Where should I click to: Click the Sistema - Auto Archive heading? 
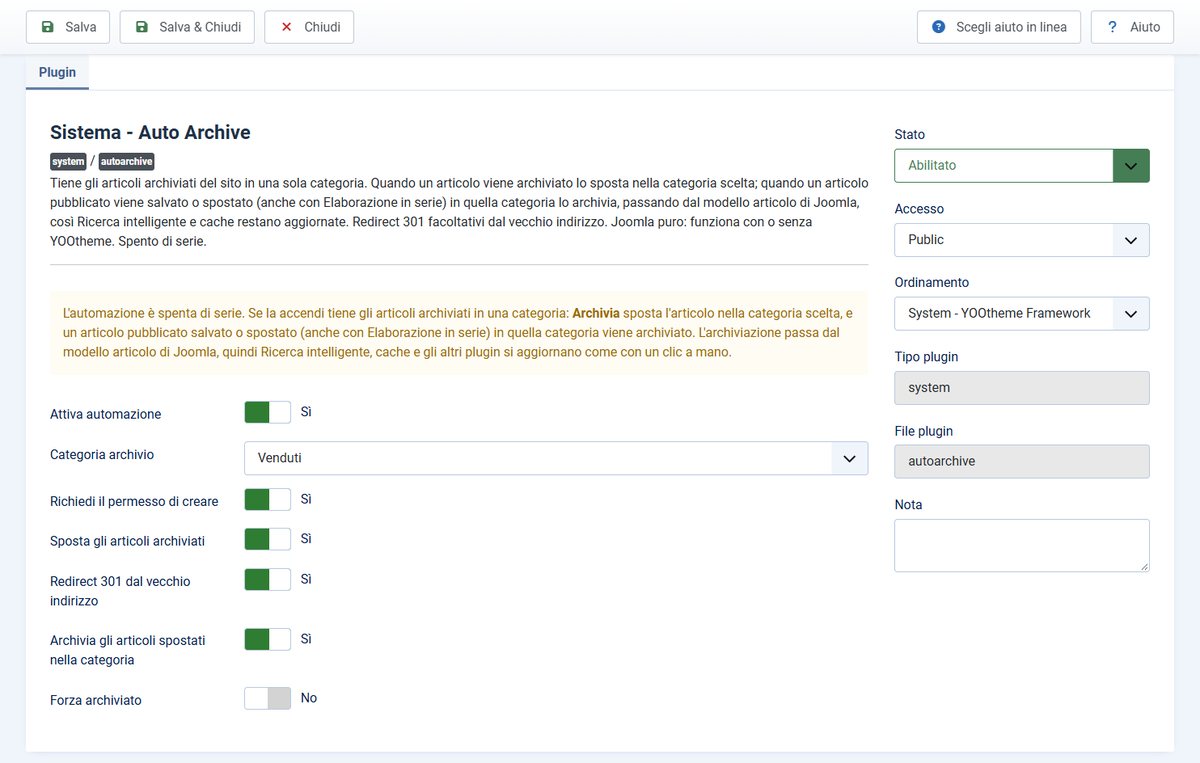[150, 132]
